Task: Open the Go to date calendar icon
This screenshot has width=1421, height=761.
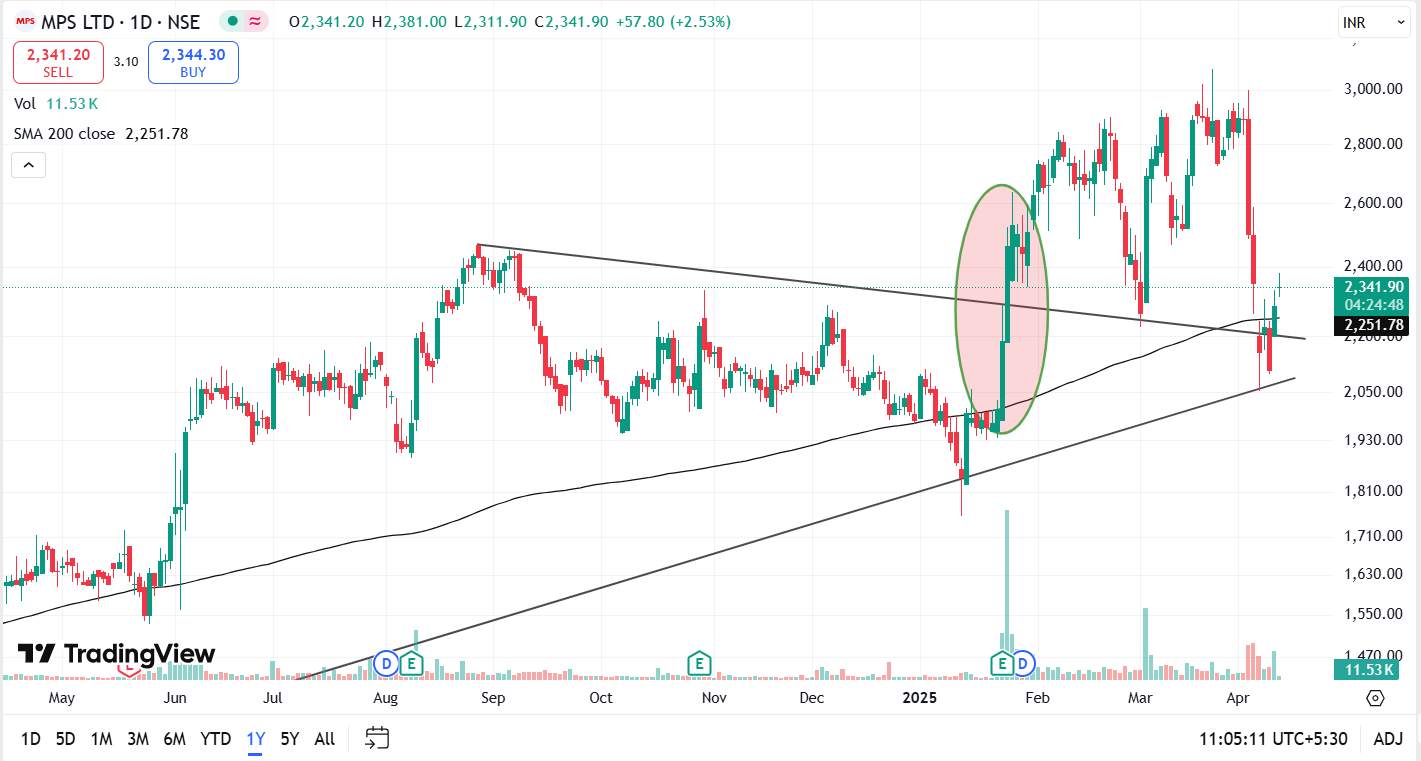Action: [377, 739]
